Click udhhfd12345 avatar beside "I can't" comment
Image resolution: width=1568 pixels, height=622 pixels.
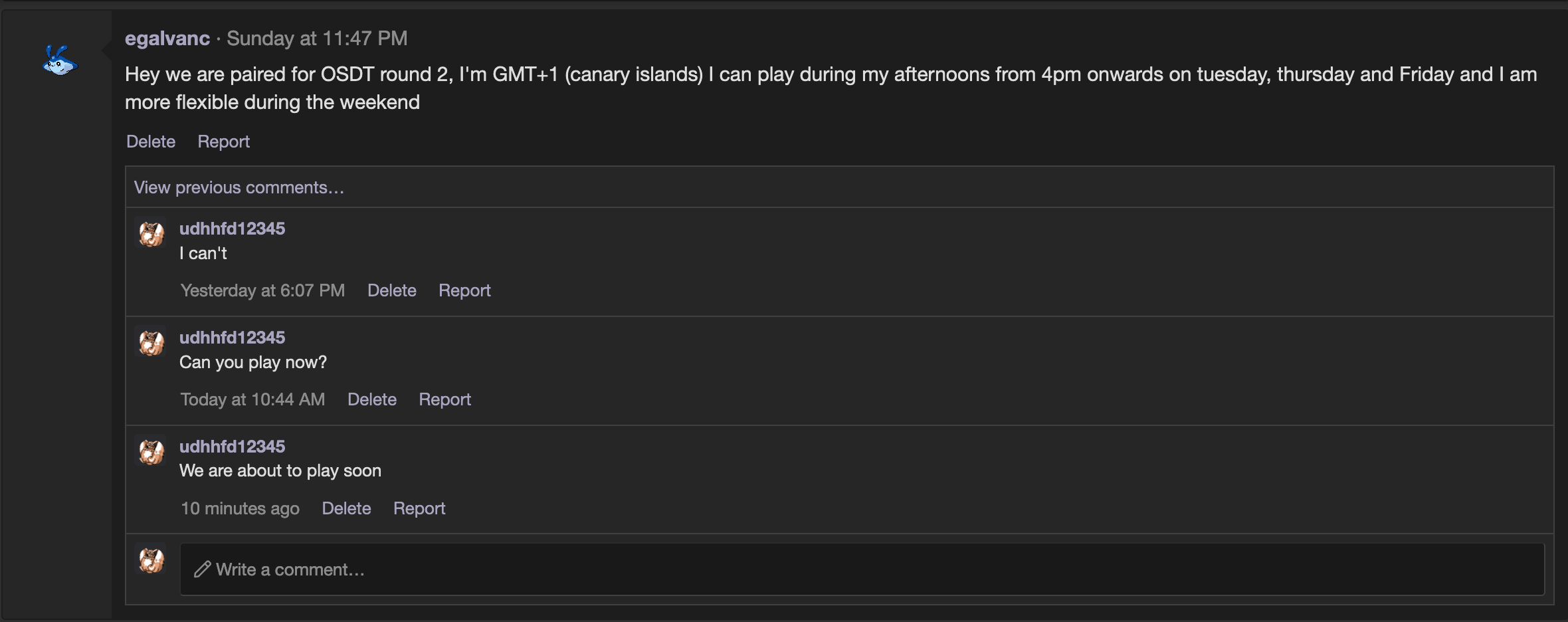coord(151,234)
